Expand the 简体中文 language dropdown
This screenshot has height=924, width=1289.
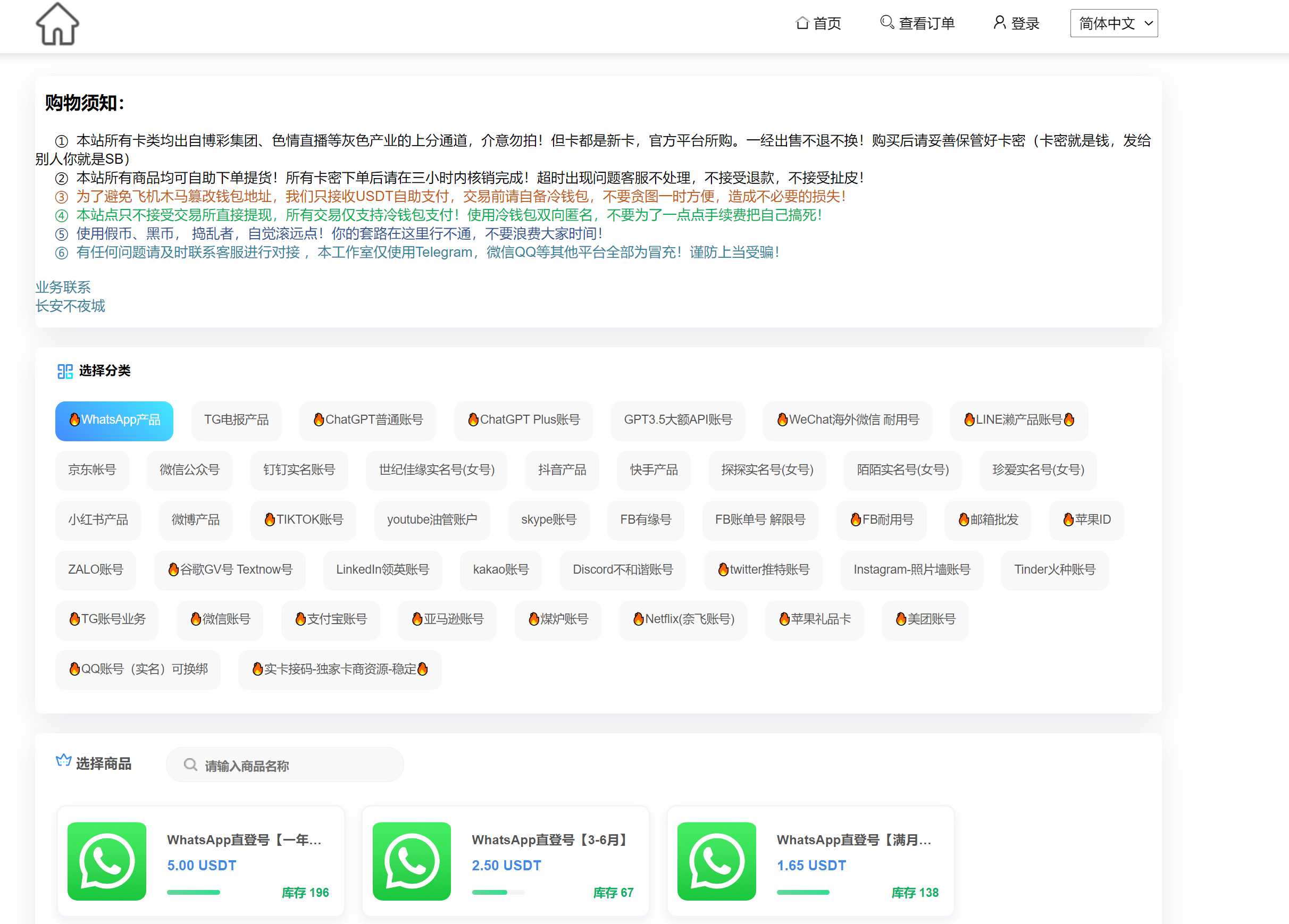(1114, 23)
